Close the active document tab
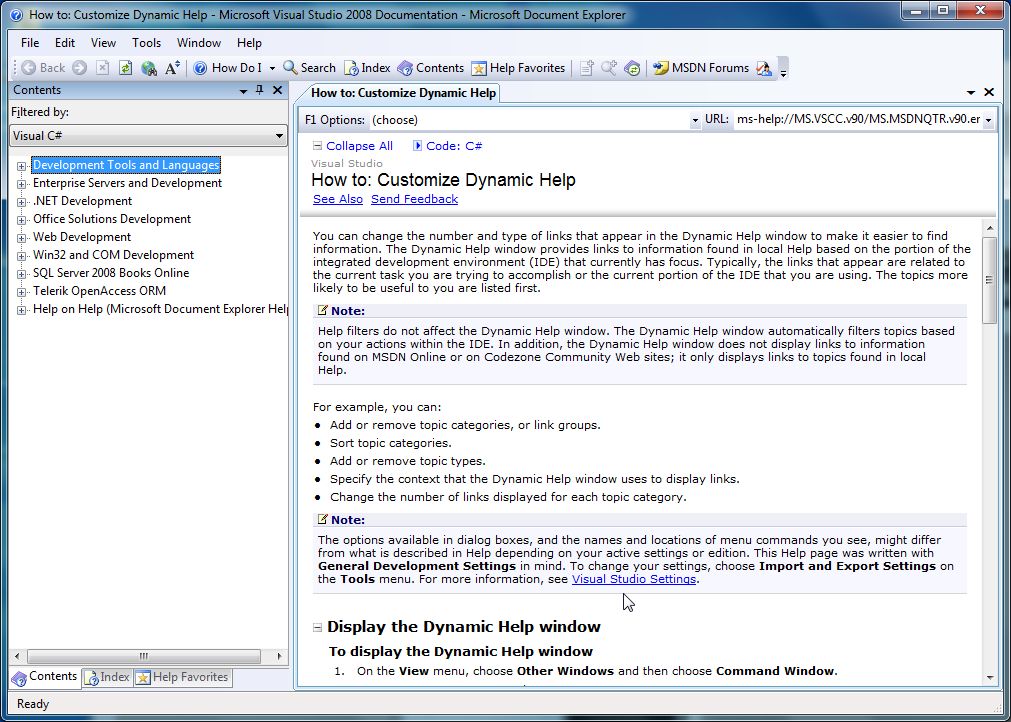 pos(989,93)
